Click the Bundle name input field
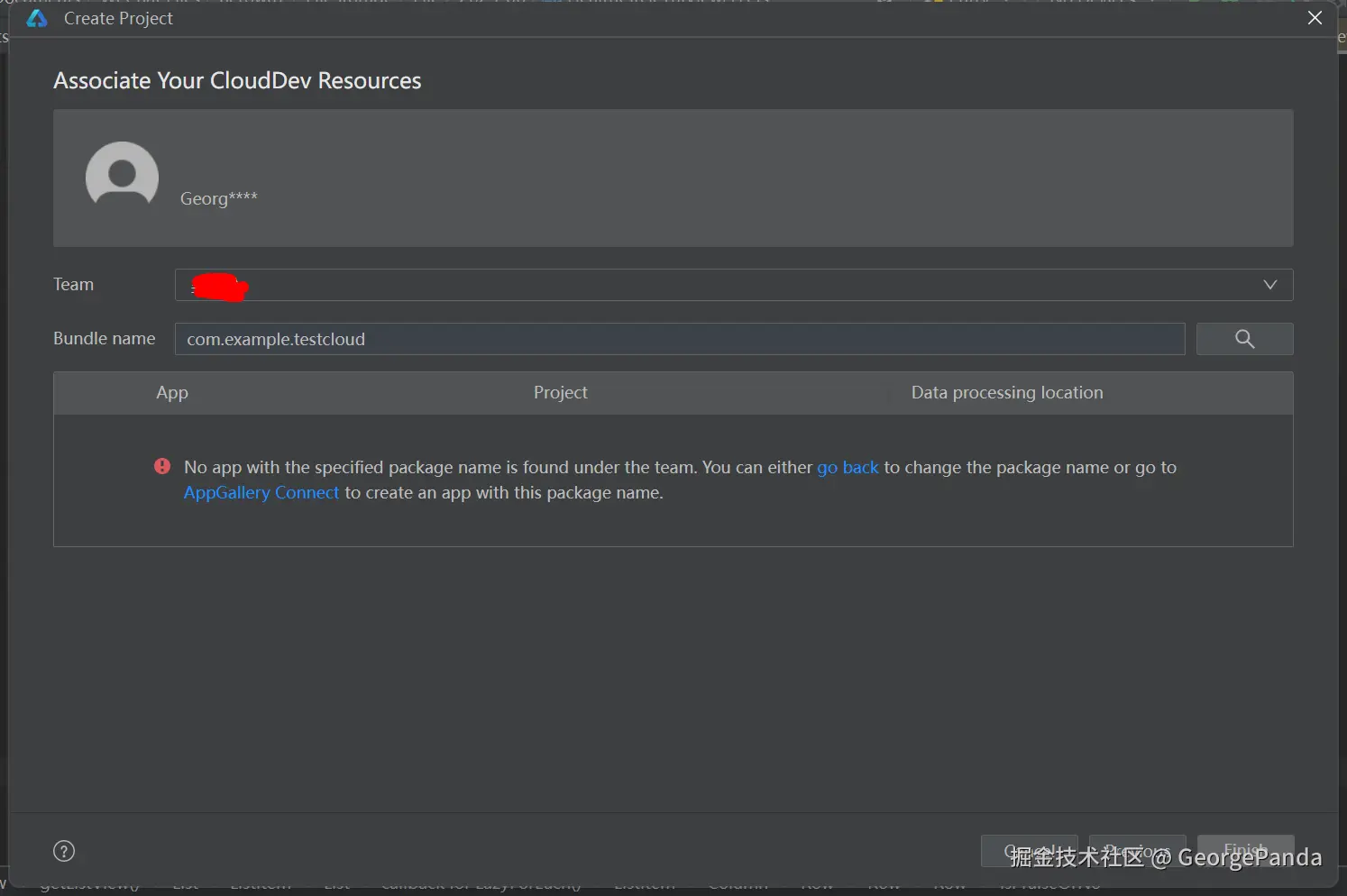1347x896 pixels. 679,339
